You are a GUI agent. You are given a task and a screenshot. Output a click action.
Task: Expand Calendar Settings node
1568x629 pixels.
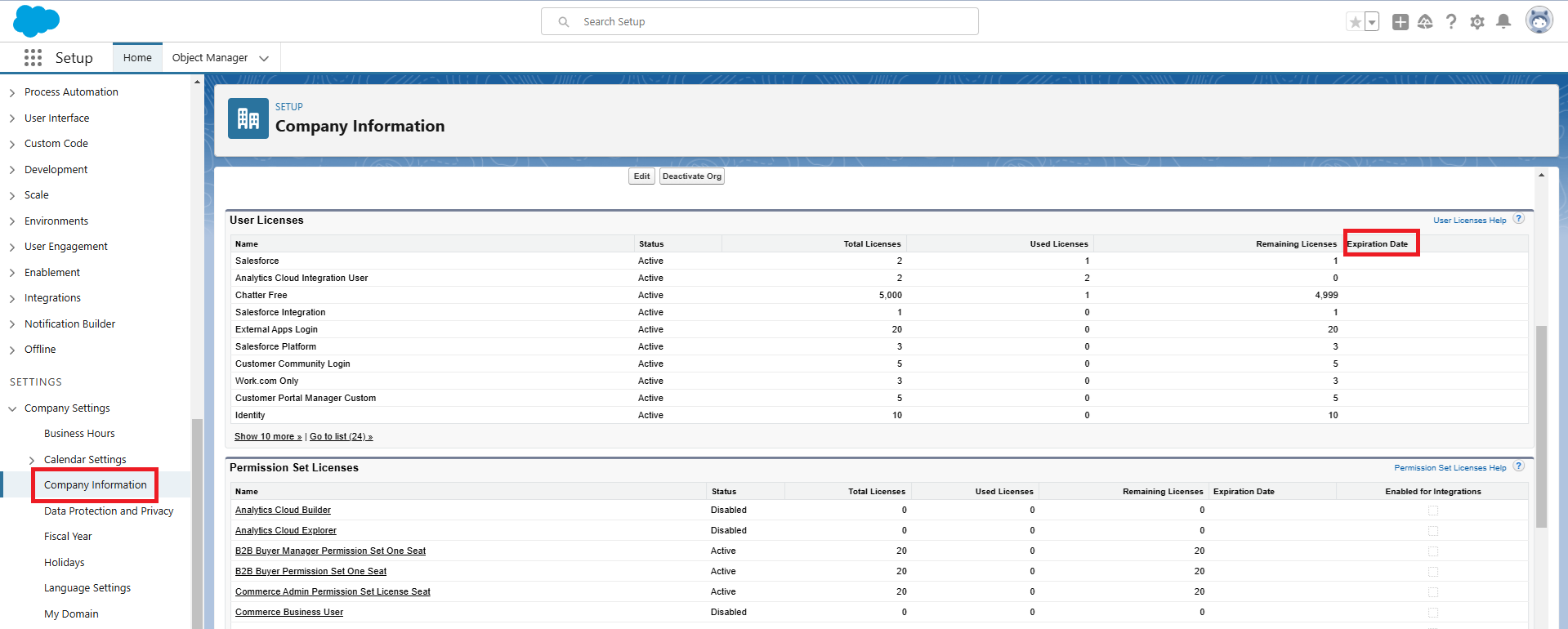coord(32,460)
